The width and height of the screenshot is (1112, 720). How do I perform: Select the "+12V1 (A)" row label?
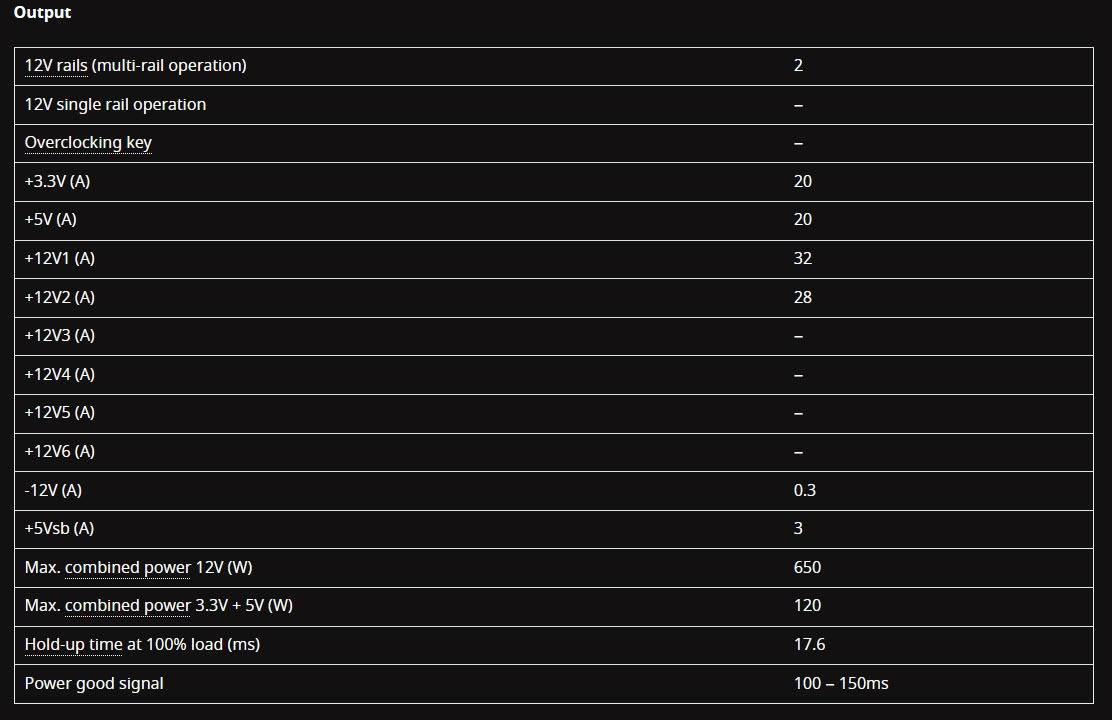tap(60, 259)
